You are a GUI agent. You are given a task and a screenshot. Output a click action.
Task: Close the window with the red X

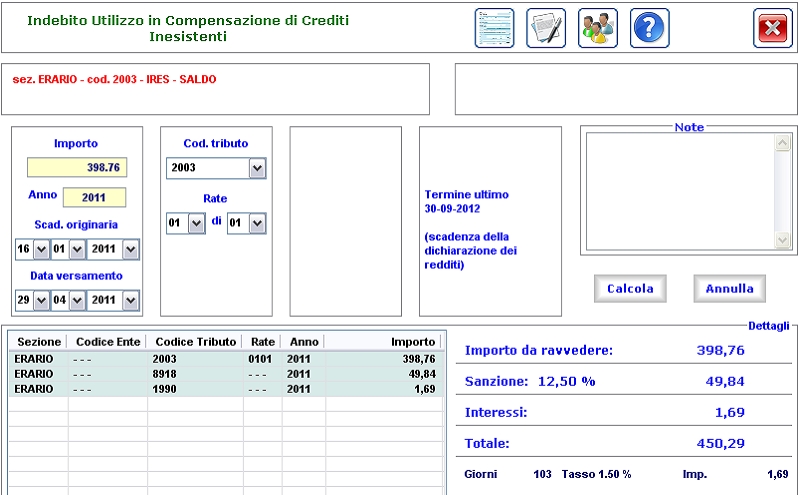click(x=772, y=28)
